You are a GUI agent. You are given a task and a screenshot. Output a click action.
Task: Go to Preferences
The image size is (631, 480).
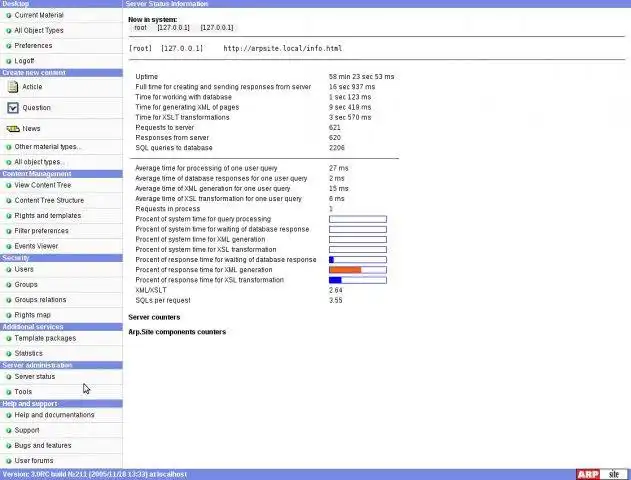click(33, 46)
